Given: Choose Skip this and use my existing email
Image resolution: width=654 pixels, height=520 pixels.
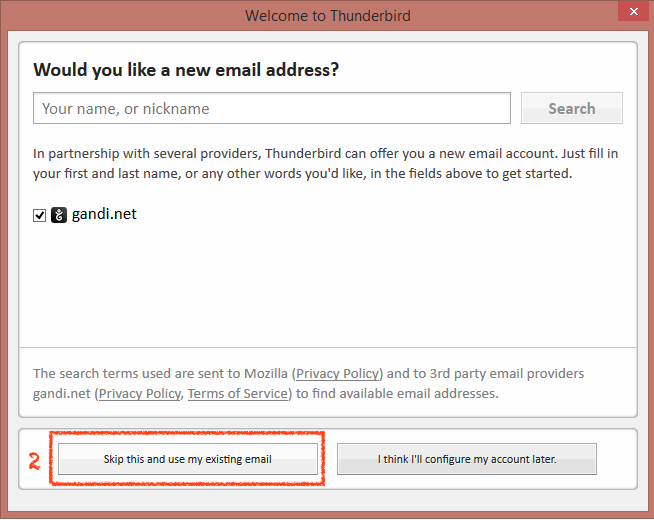Looking at the screenshot, I should (x=188, y=459).
